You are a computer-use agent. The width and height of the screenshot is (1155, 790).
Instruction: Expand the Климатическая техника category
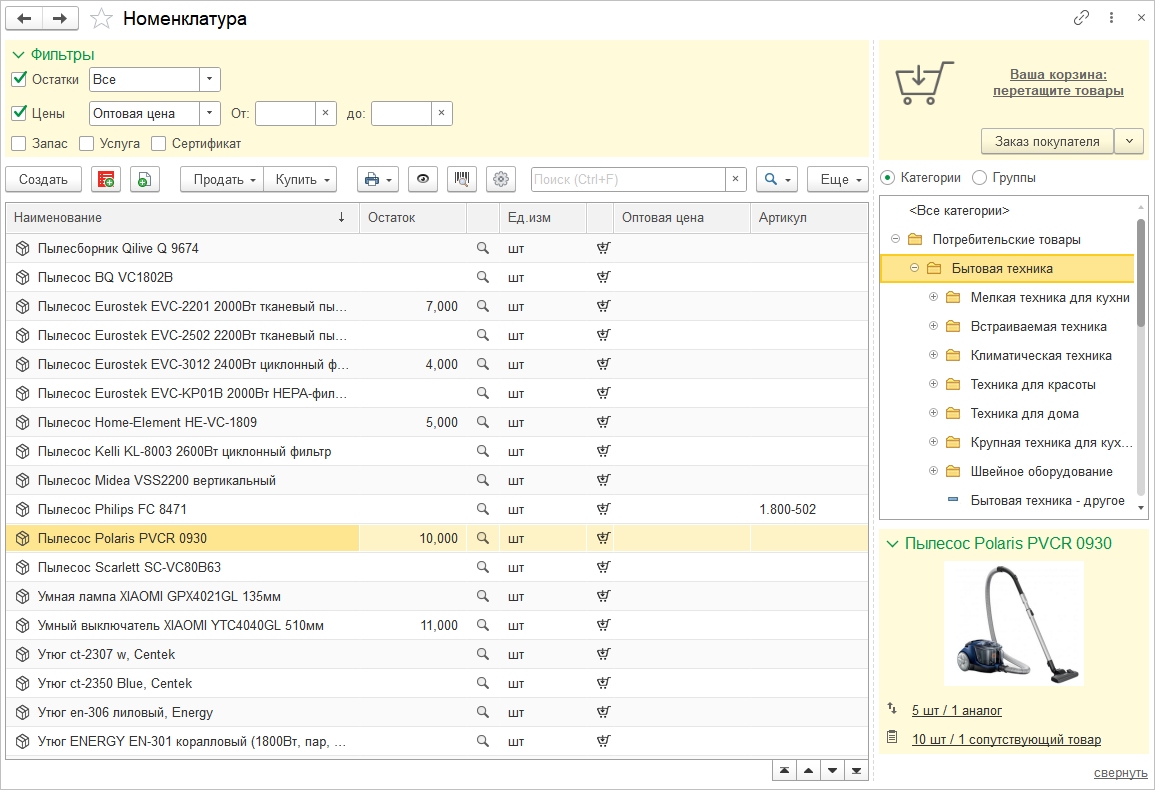933,355
